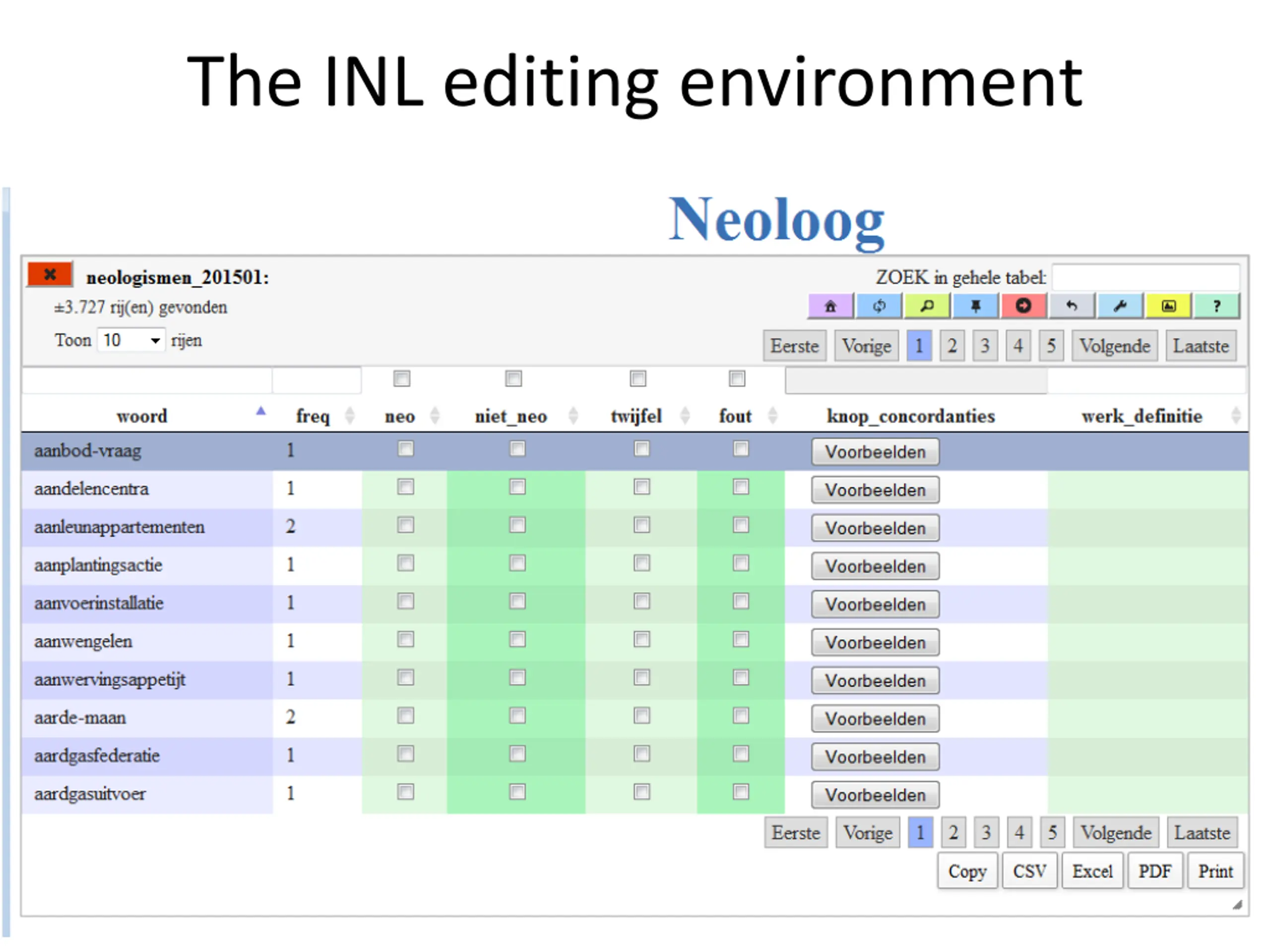Check twijfel for aanwervingsappetijt
The width and height of the screenshot is (1270, 952).
(642, 678)
